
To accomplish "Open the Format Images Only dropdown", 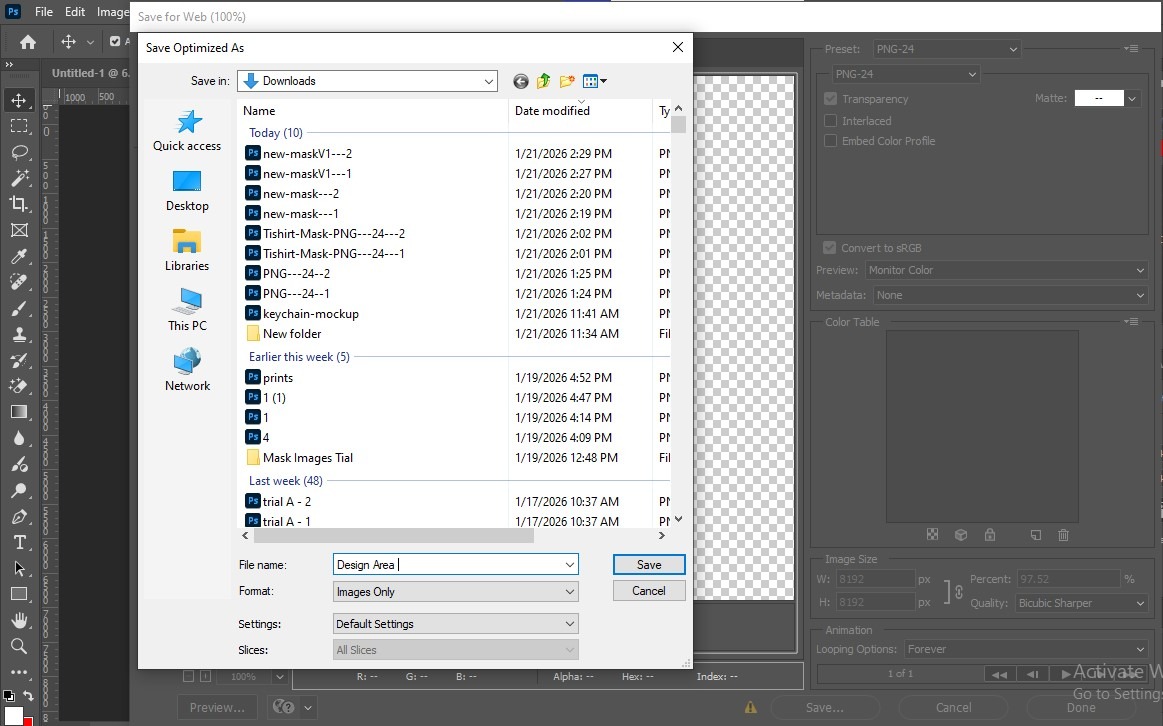I will tap(456, 592).
